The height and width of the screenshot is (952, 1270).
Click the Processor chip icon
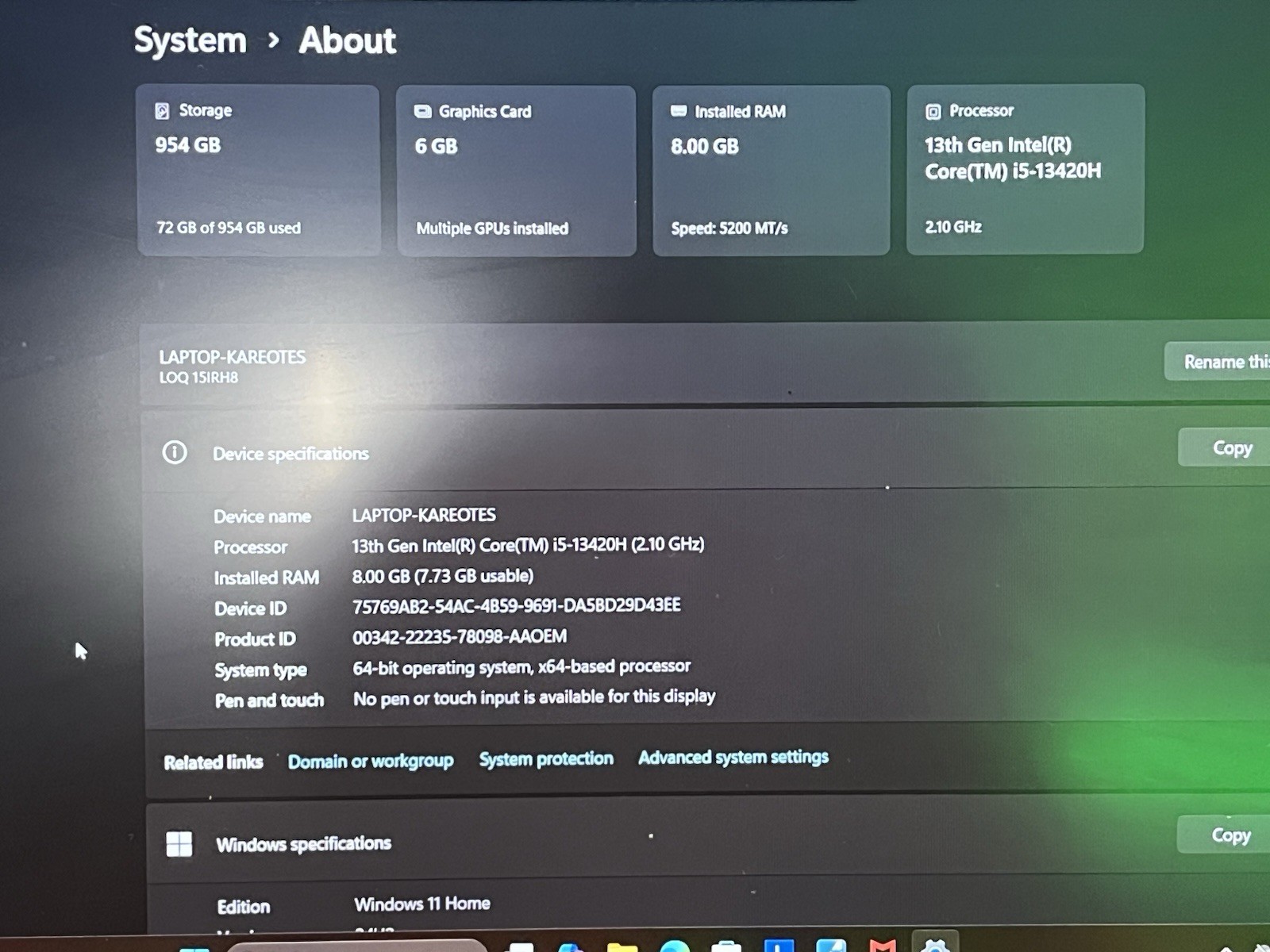pyautogui.click(x=933, y=111)
